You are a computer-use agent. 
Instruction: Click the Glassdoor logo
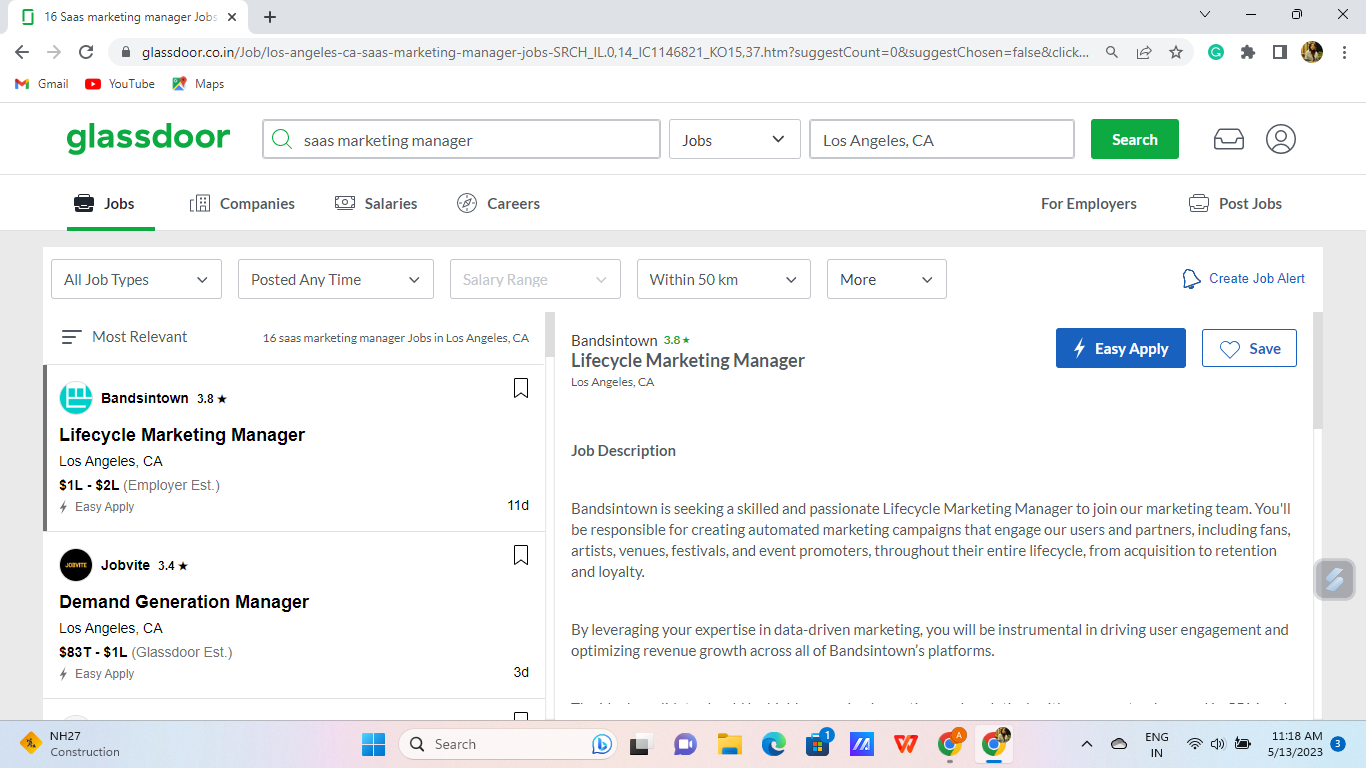148,138
